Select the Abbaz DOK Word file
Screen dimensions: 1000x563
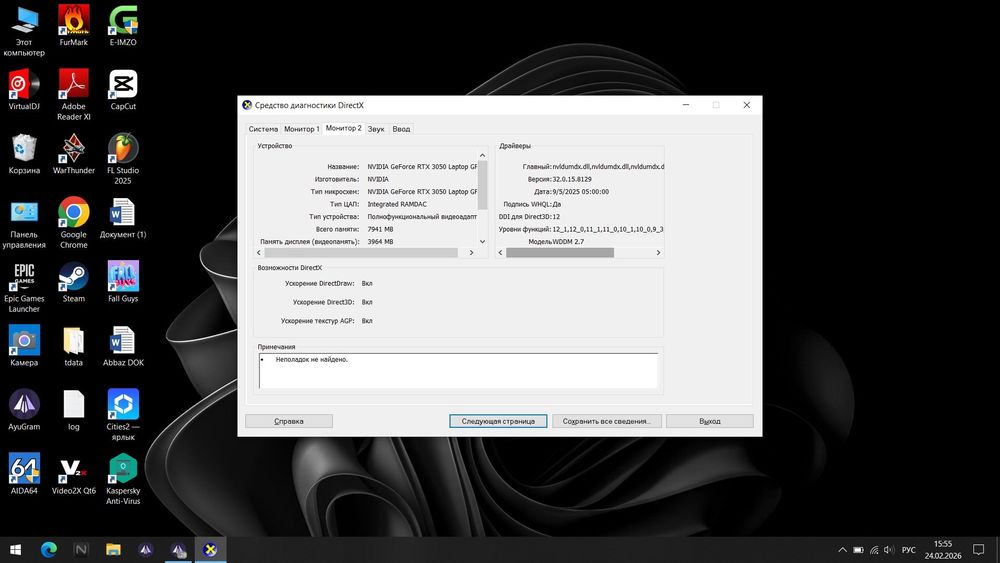point(123,346)
